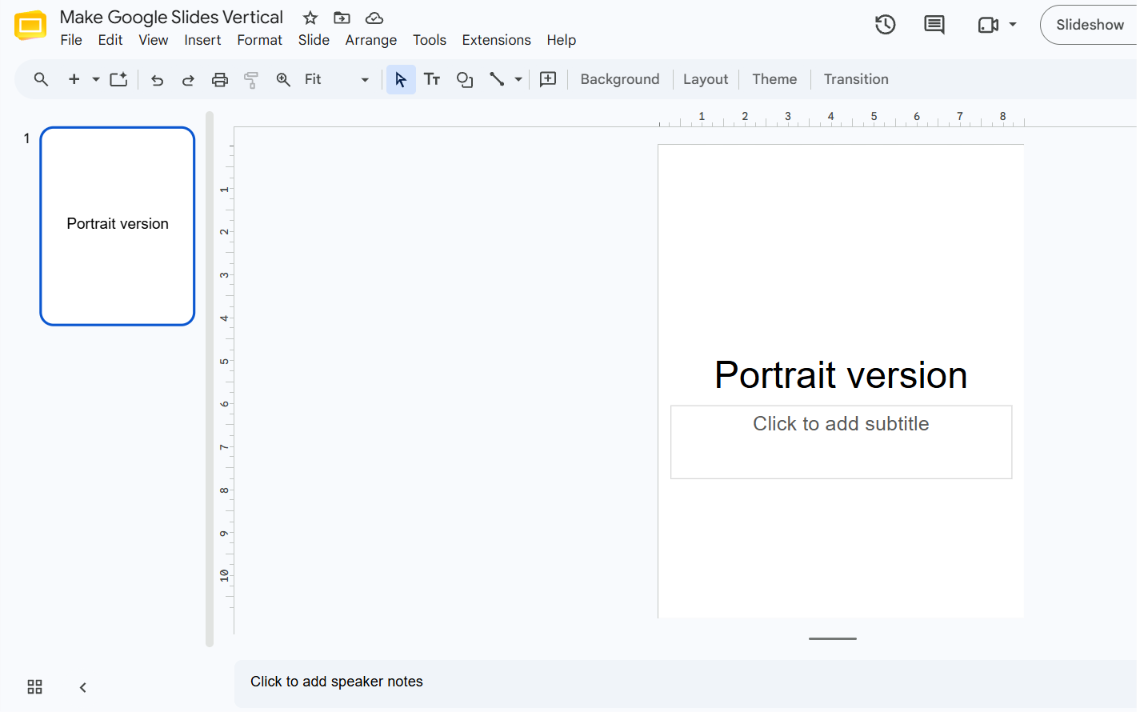Open the Extensions menu

[496, 40]
